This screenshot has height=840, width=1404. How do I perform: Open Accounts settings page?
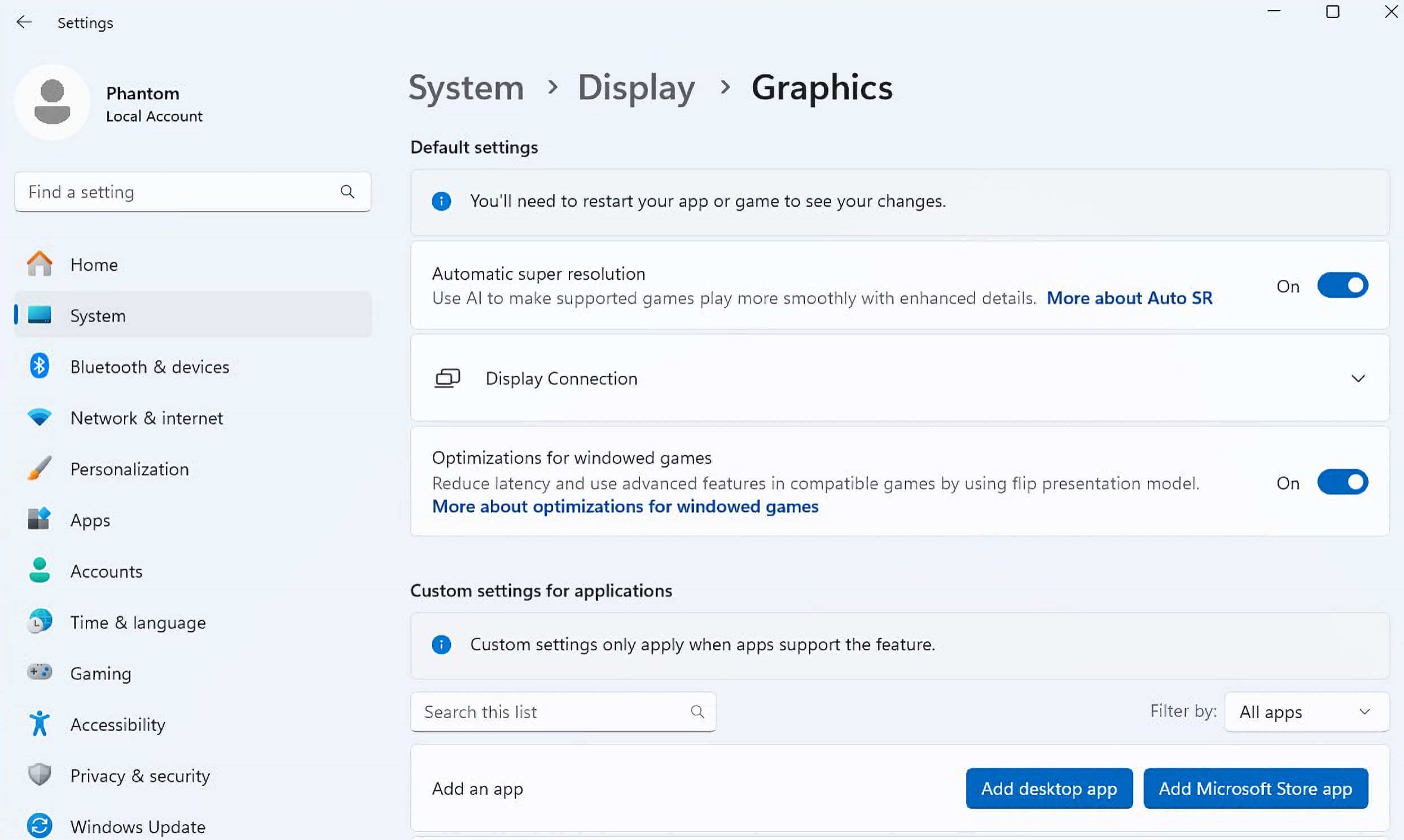[193, 571]
